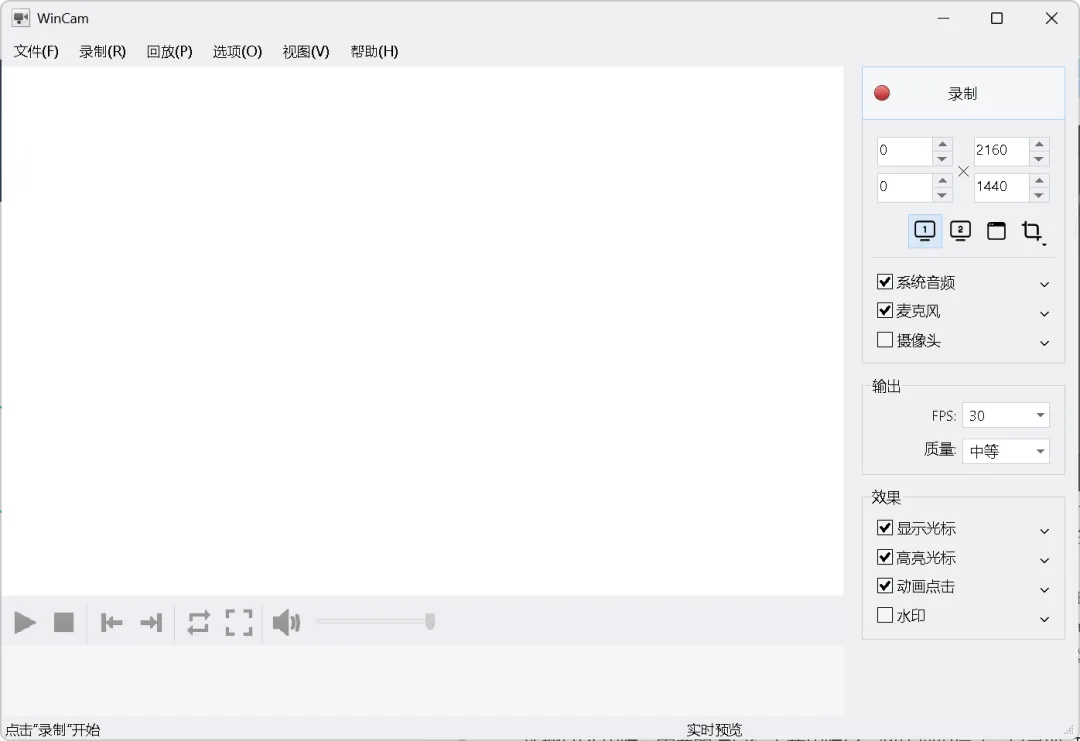Toggle loop playback icon
Image resolution: width=1080 pixels, height=741 pixels.
click(x=198, y=623)
